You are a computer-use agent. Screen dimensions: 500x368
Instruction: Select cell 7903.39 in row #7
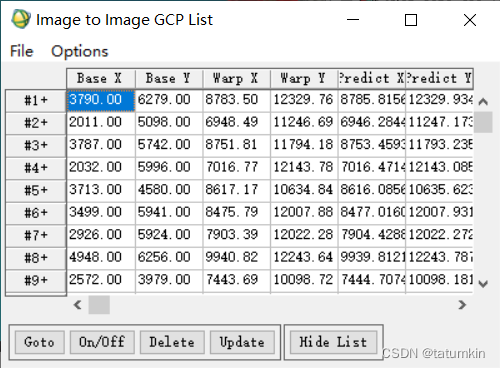point(237,235)
